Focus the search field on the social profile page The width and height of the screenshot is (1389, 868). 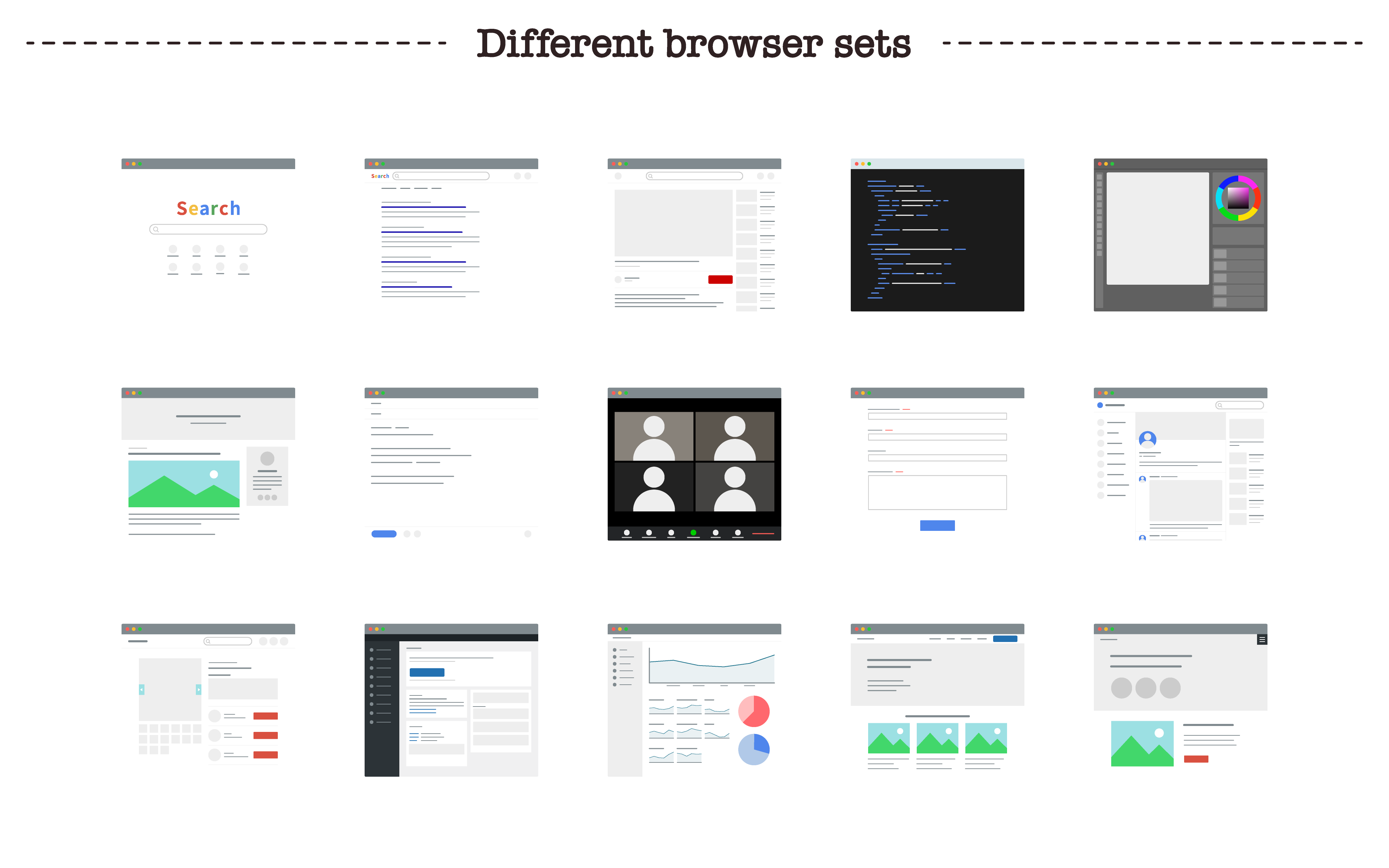coord(1239,405)
